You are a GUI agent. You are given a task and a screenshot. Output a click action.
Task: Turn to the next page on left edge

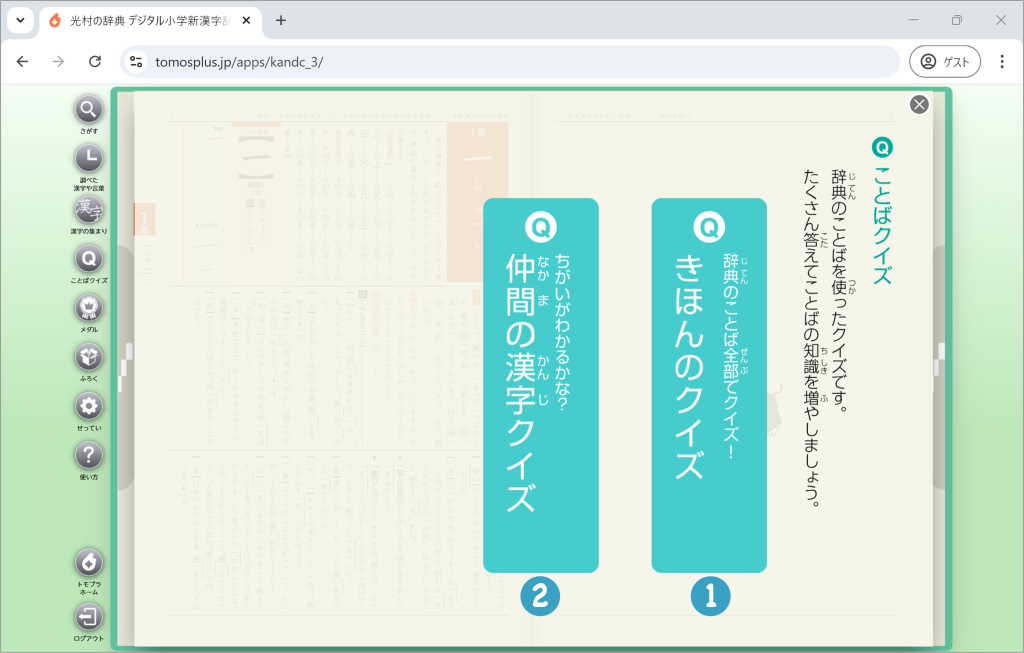pos(125,368)
